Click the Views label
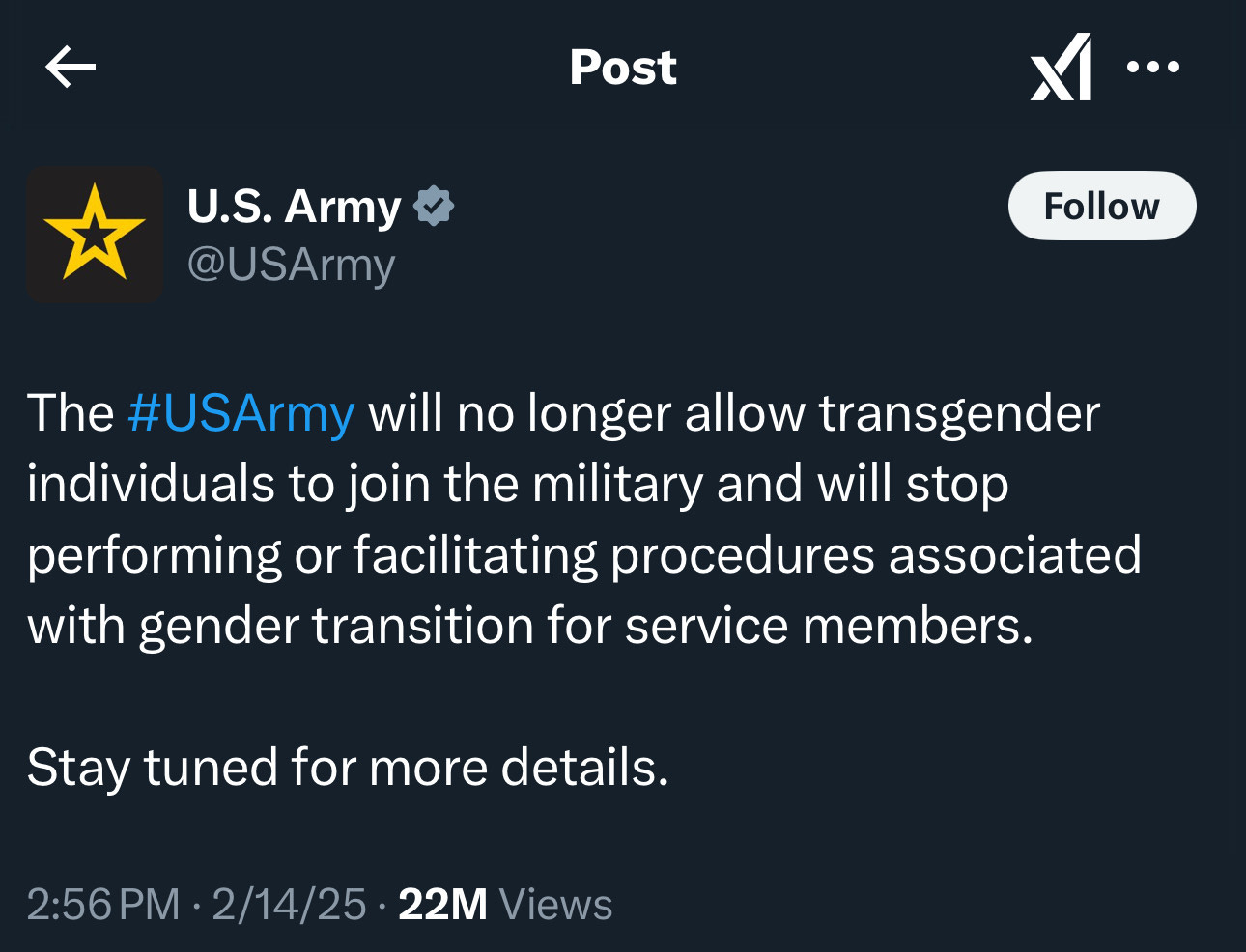 click(555, 905)
